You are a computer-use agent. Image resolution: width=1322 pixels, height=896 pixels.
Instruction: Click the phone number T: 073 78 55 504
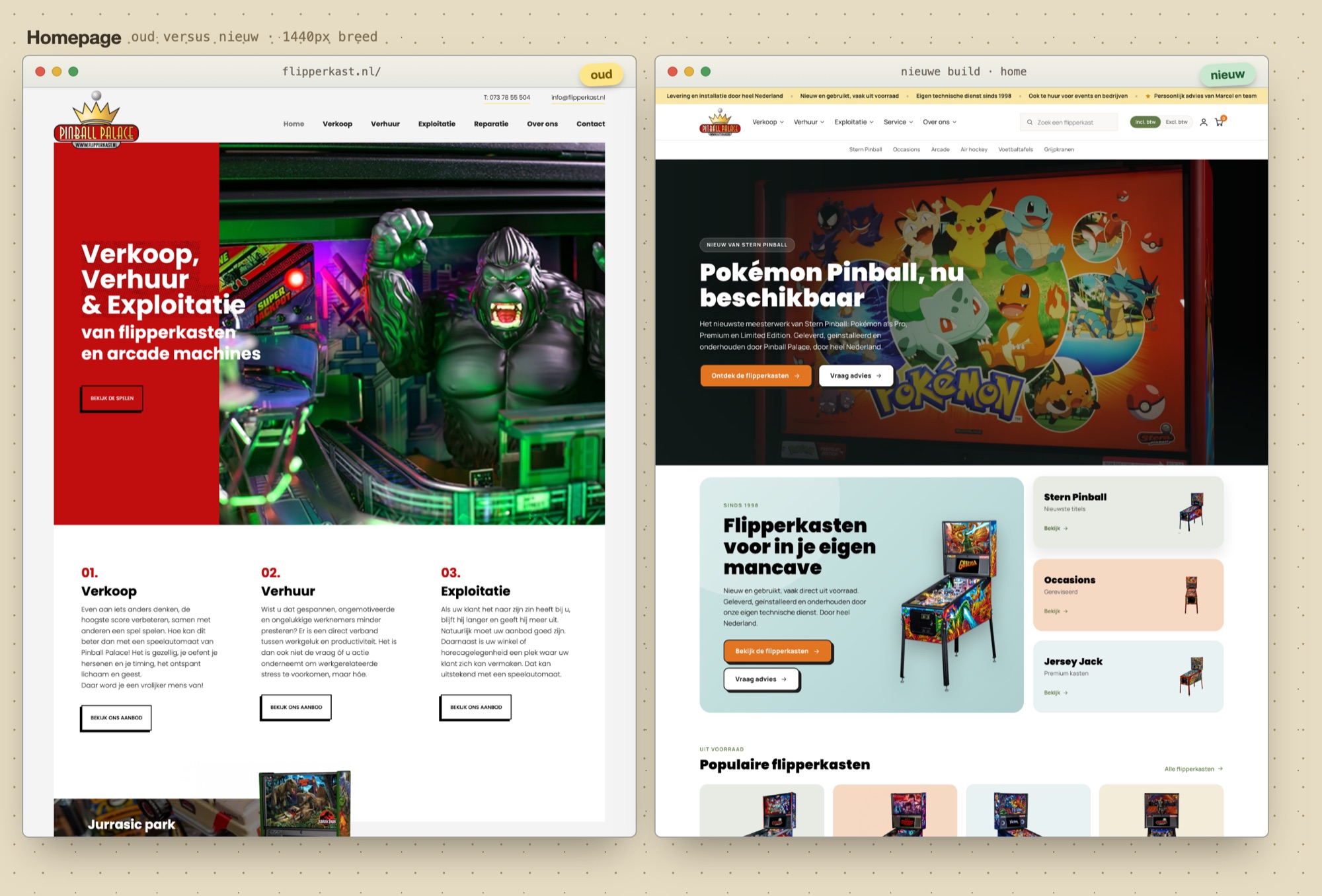506,98
